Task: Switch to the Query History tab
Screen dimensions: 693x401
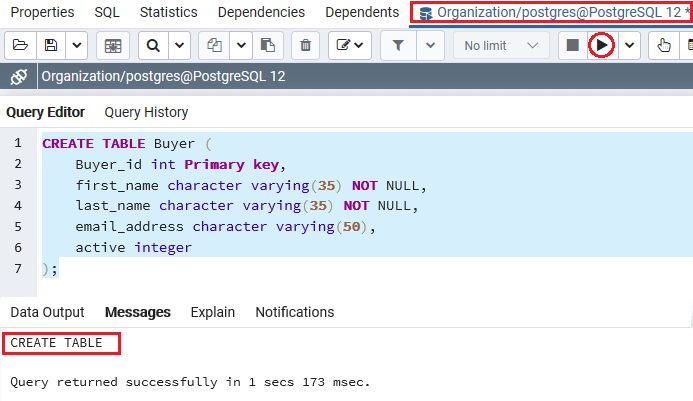Action: click(146, 113)
